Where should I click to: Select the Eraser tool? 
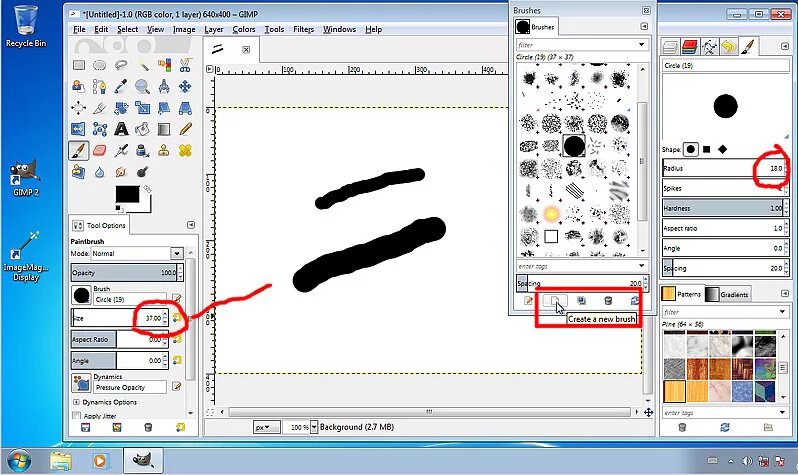tap(100, 151)
